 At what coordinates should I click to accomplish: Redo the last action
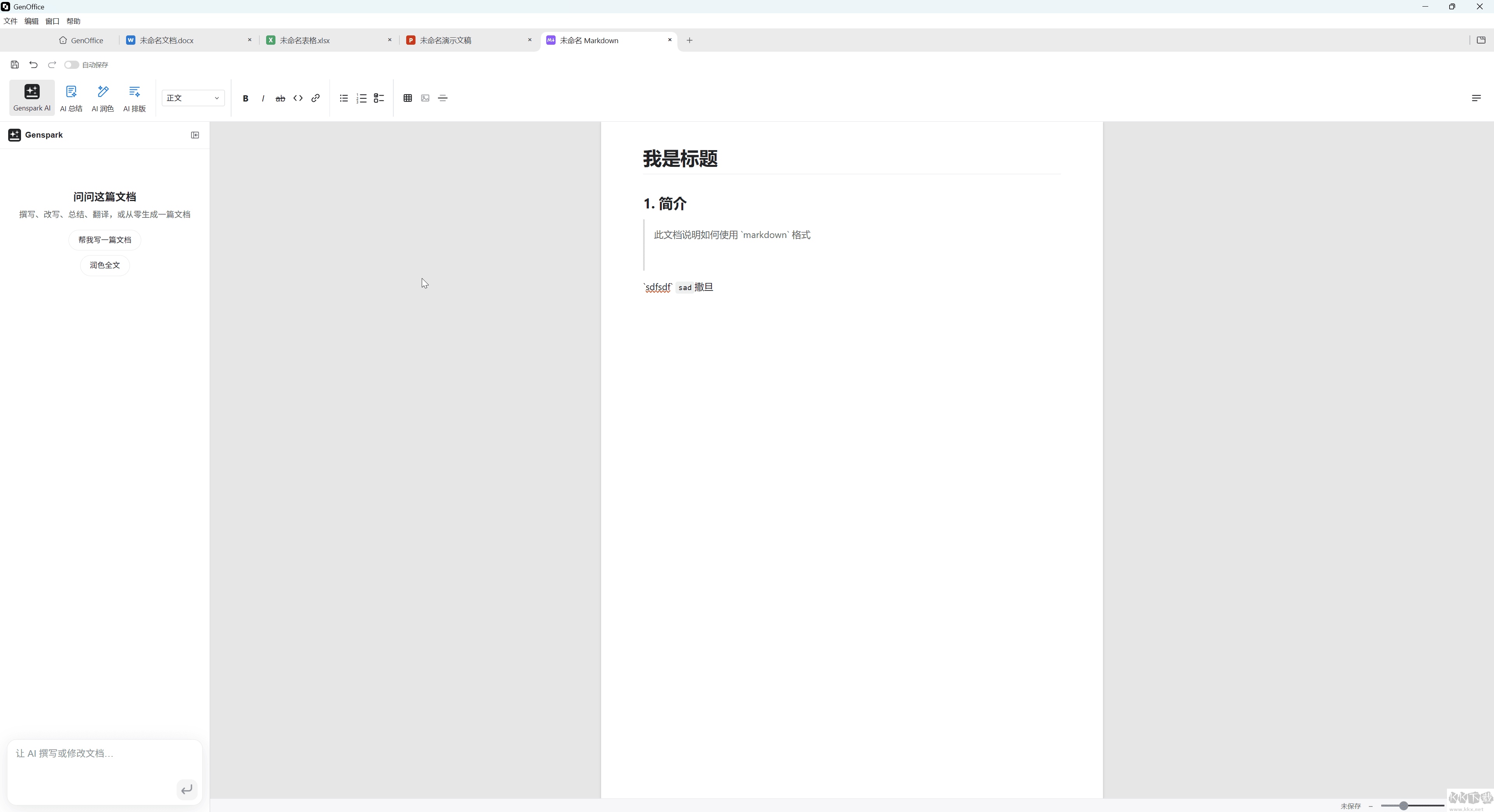pyautogui.click(x=52, y=64)
